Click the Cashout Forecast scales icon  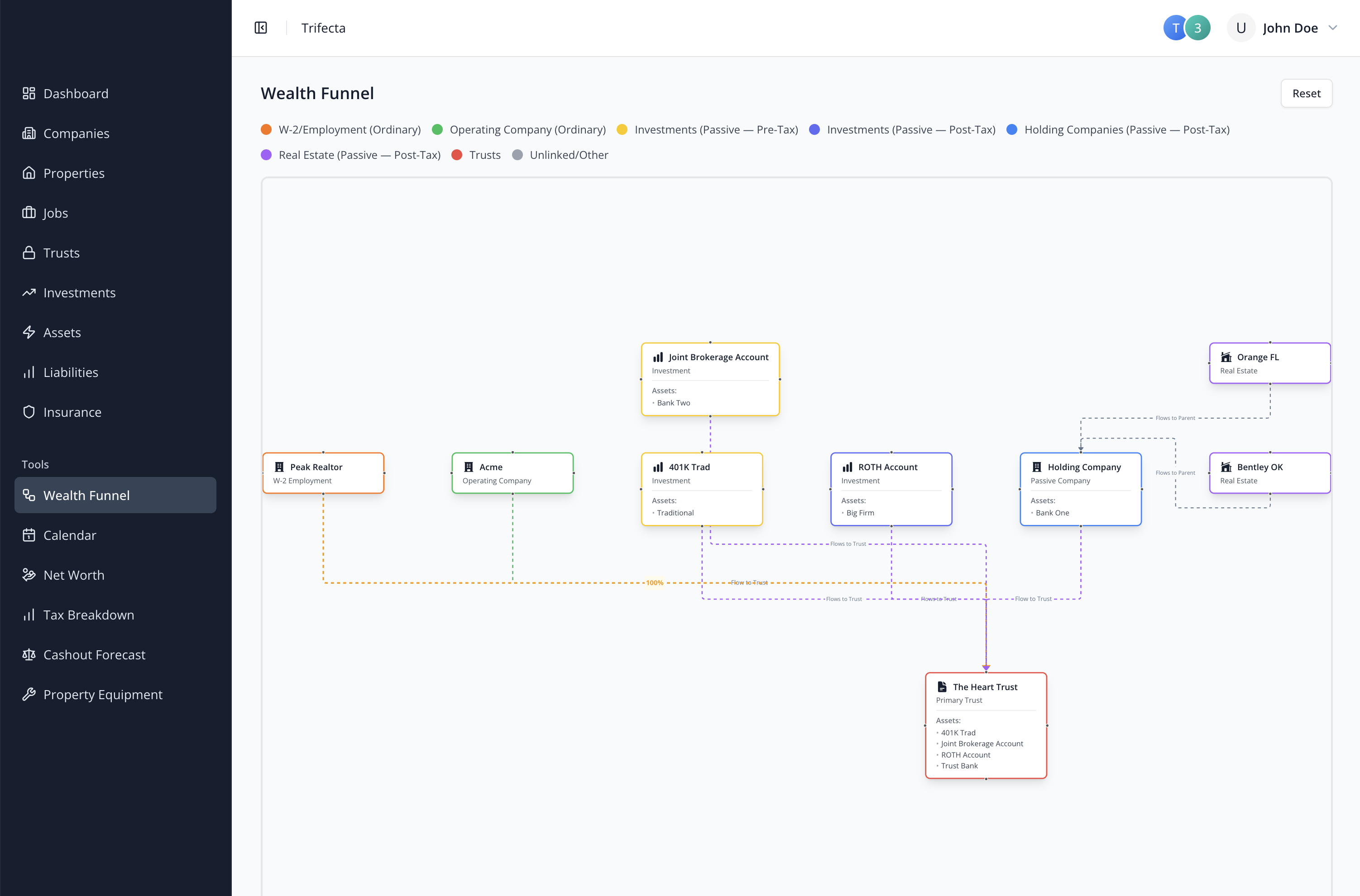29,655
